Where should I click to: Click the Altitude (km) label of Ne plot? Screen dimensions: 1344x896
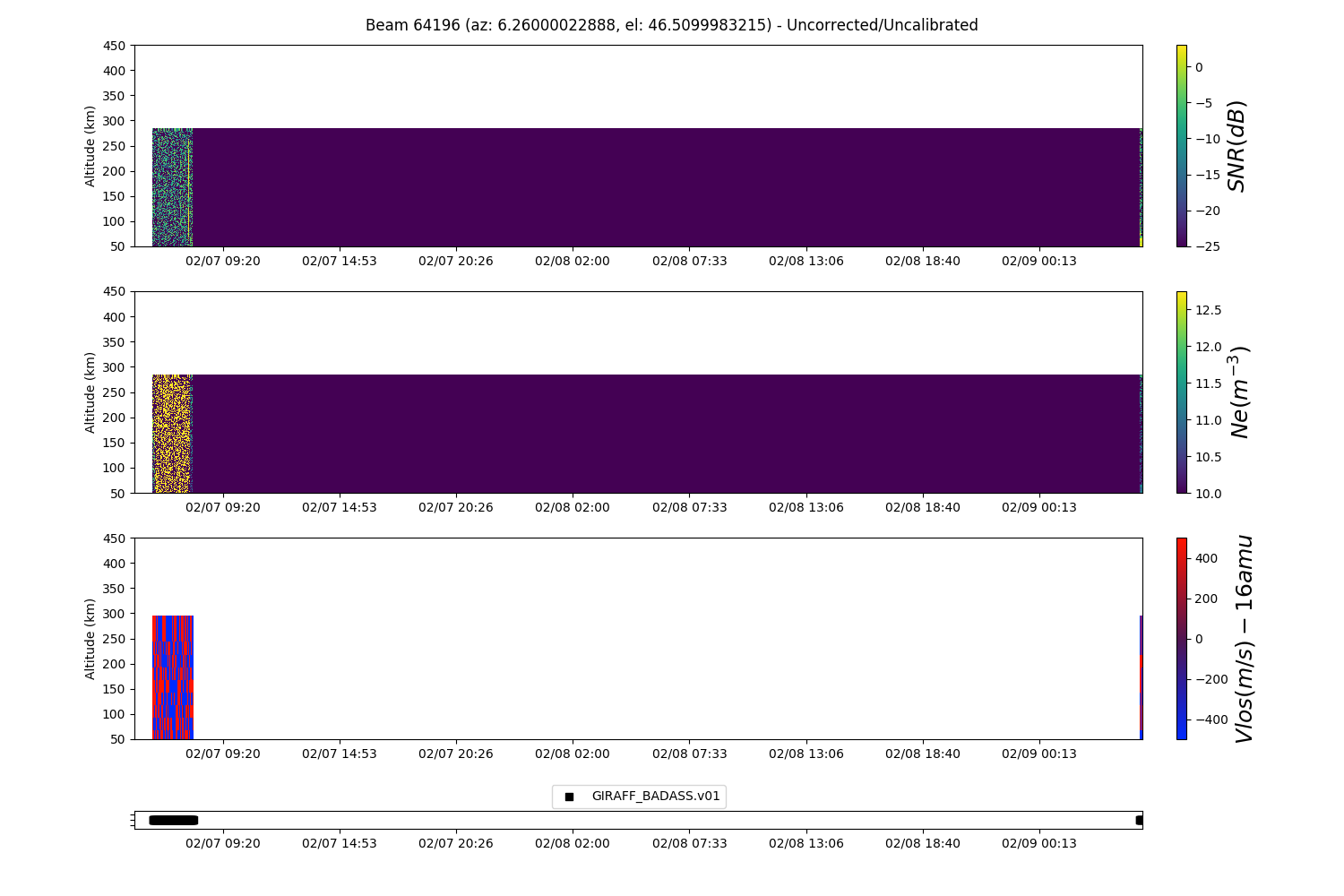click(x=90, y=392)
